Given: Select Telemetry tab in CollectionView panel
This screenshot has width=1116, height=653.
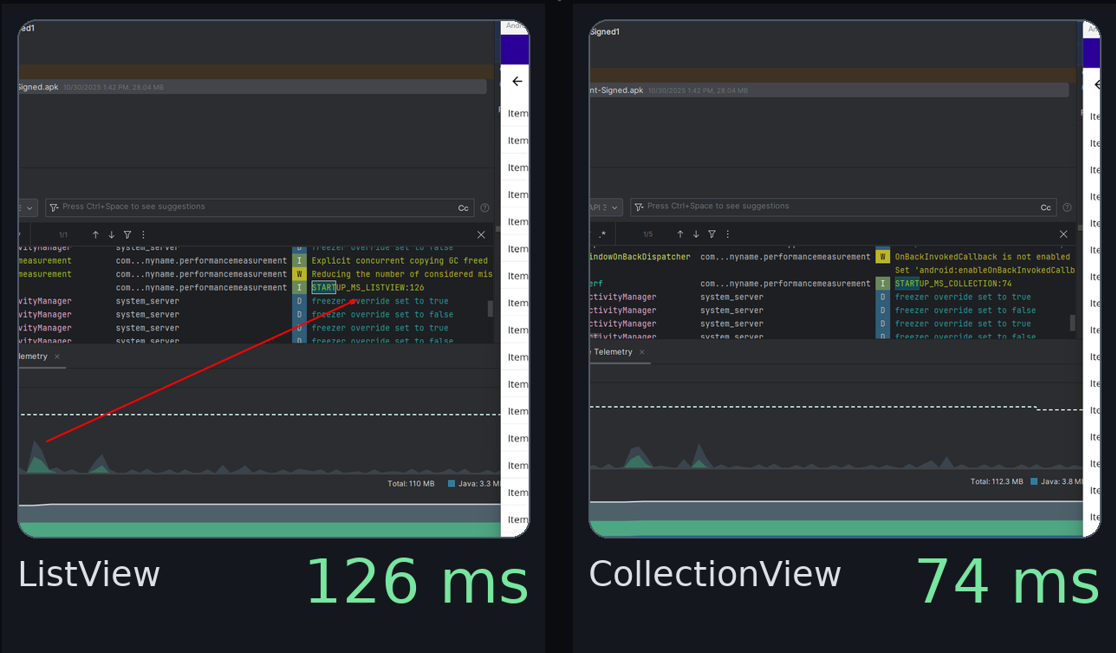Looking at the screenshot, I should coord(612,352).
